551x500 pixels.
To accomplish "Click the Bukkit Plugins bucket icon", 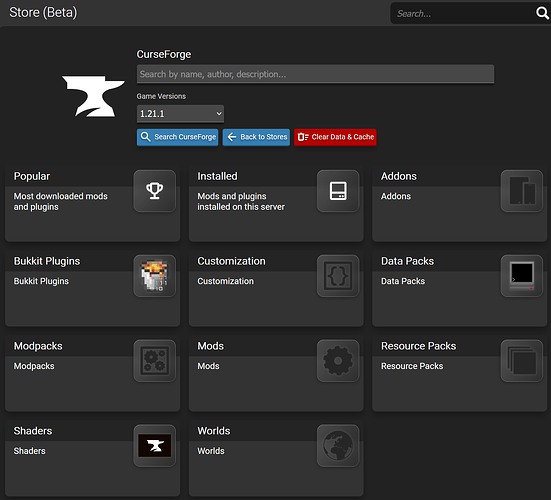I will click(x=155, y=276).
